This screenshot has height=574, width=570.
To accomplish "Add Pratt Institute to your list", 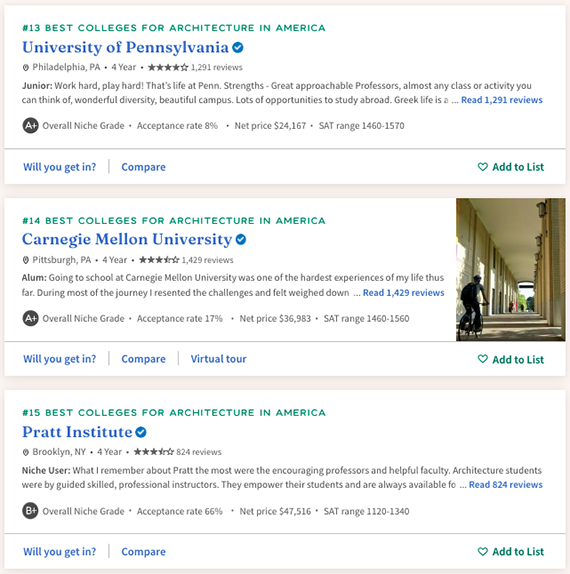I will tap(511, 552).
